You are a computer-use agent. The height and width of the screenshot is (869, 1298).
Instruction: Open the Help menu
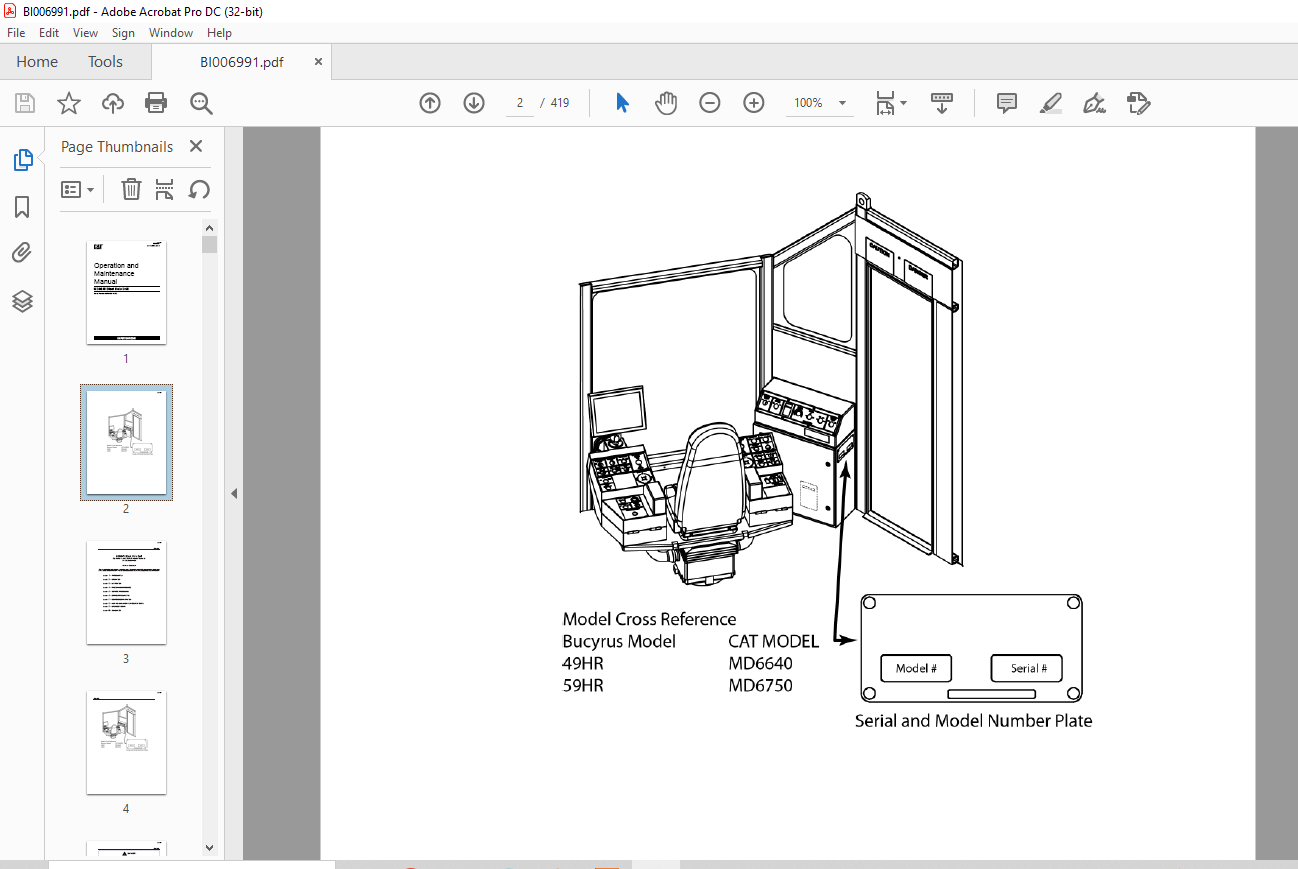pos(219,33)
